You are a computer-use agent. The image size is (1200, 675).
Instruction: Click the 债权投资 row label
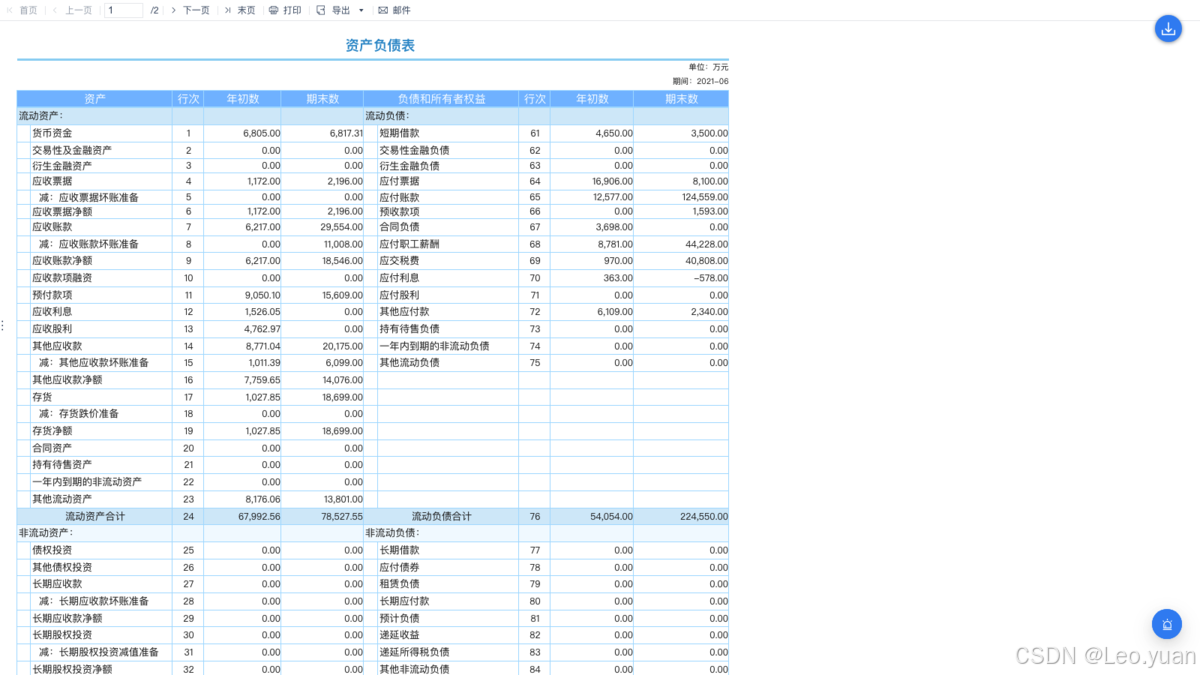pos(52,550)
